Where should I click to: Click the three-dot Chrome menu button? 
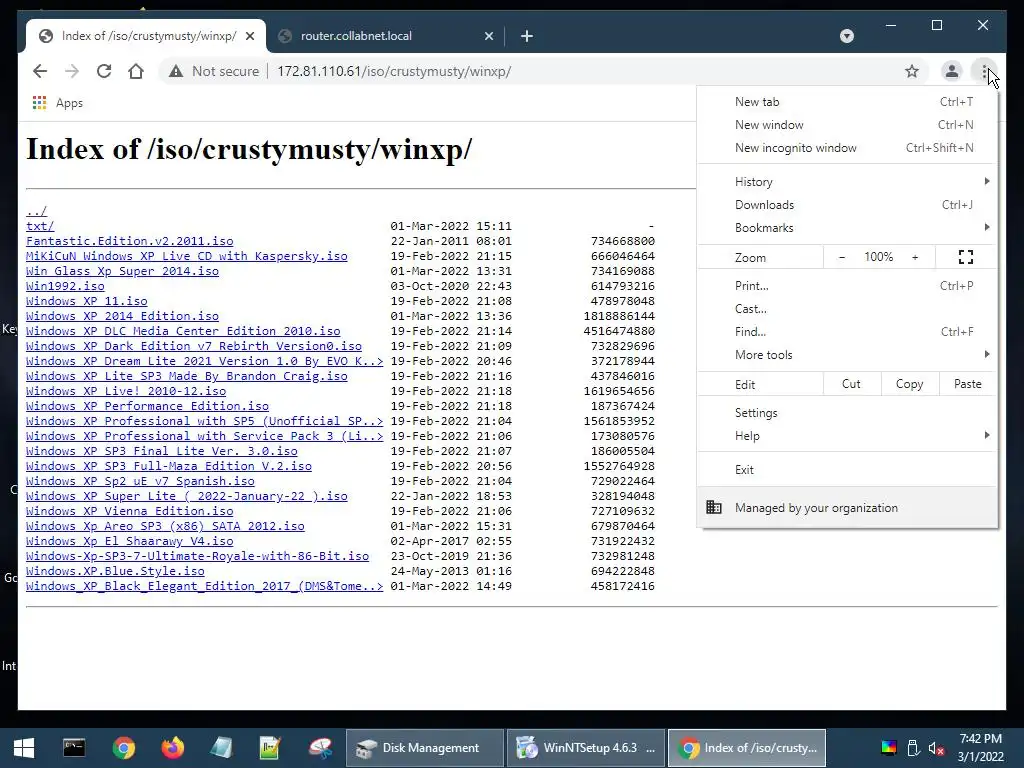coord(984,71)
